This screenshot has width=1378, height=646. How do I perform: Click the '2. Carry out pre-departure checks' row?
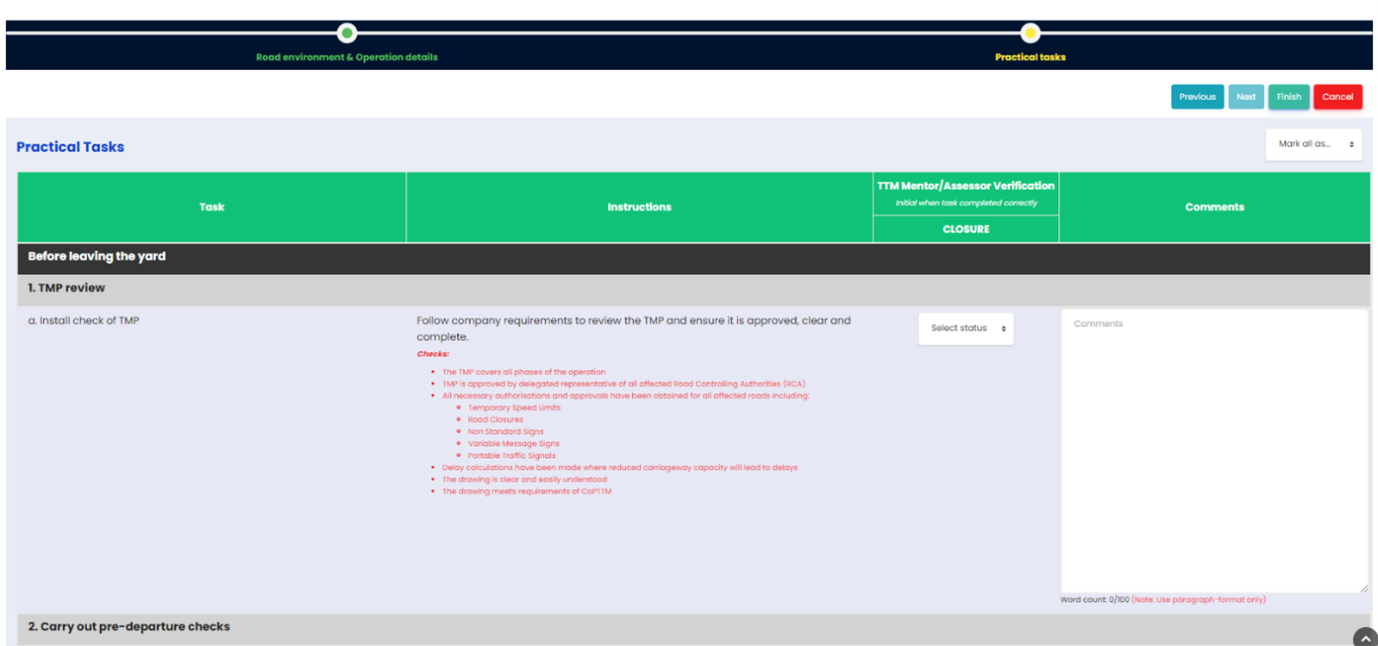pos(693,627)
